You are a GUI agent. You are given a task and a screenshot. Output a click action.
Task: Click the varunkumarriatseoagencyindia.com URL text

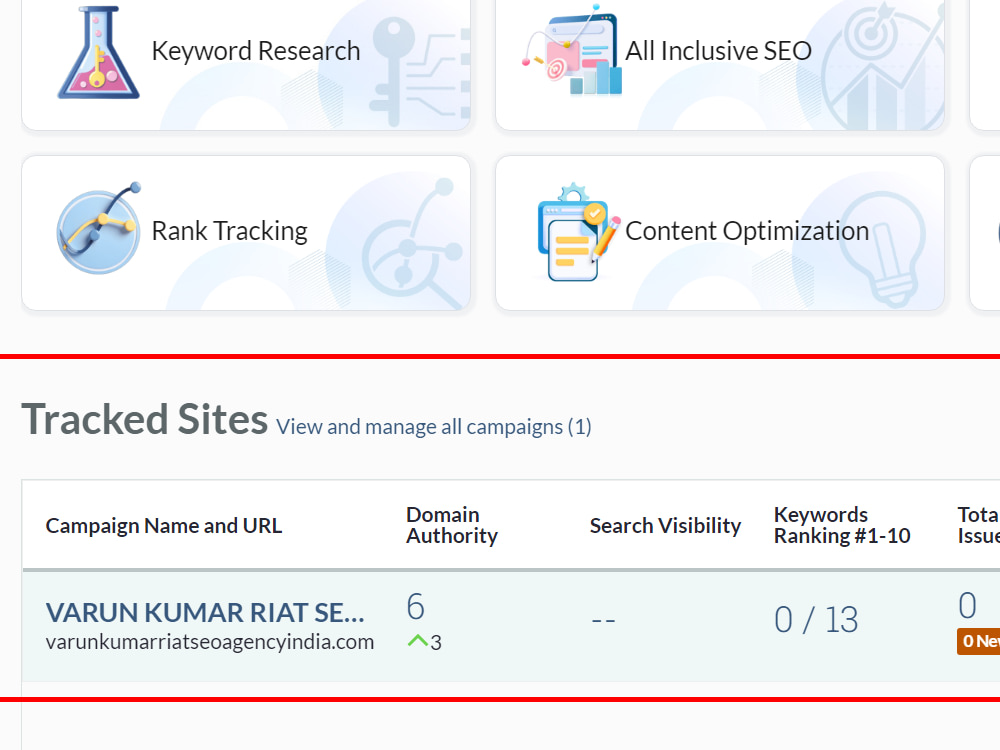210,642
